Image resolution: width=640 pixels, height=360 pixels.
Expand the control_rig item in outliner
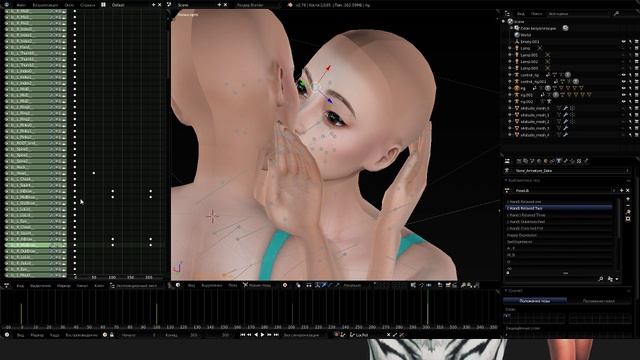[510, 75]
